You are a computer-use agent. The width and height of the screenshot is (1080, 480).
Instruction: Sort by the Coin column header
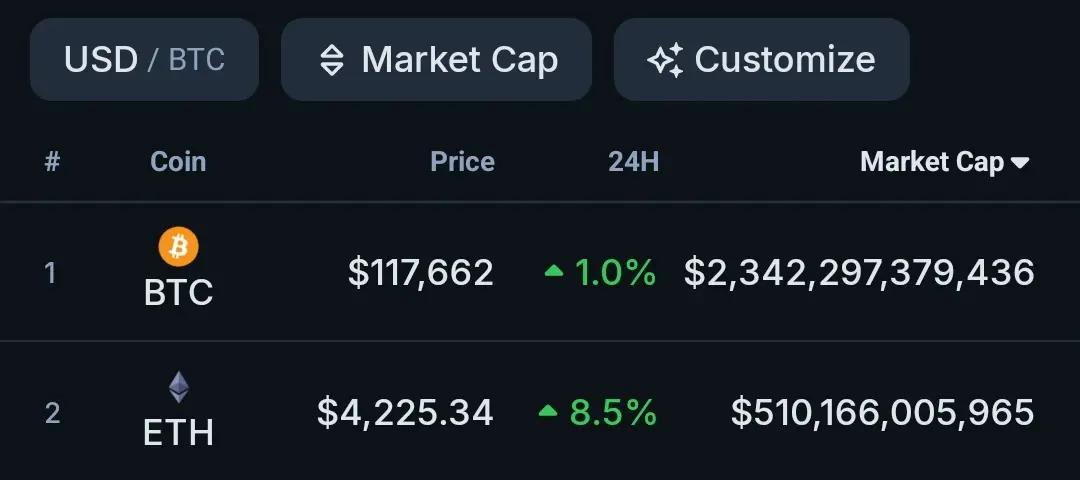pyautogui.click(x=178, y=162)
